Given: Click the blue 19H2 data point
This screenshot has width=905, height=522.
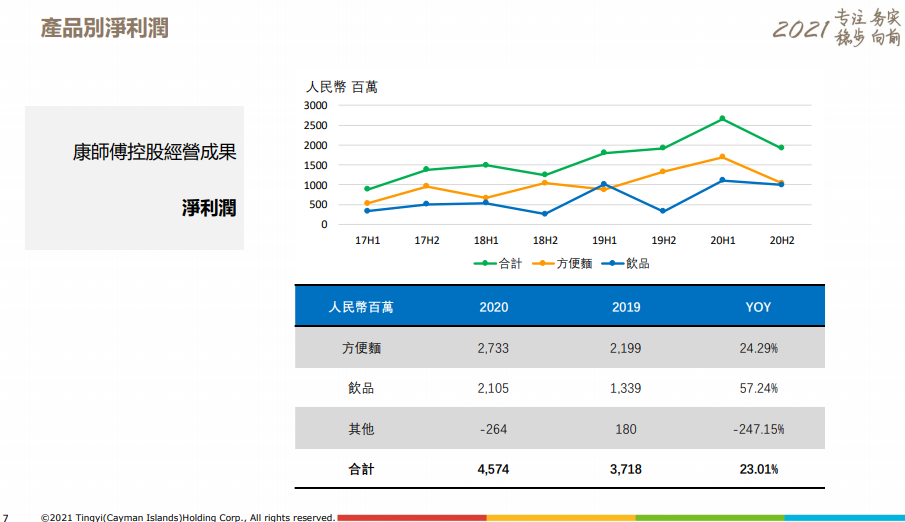Looking at the screenshot, I should click(663, 211).
